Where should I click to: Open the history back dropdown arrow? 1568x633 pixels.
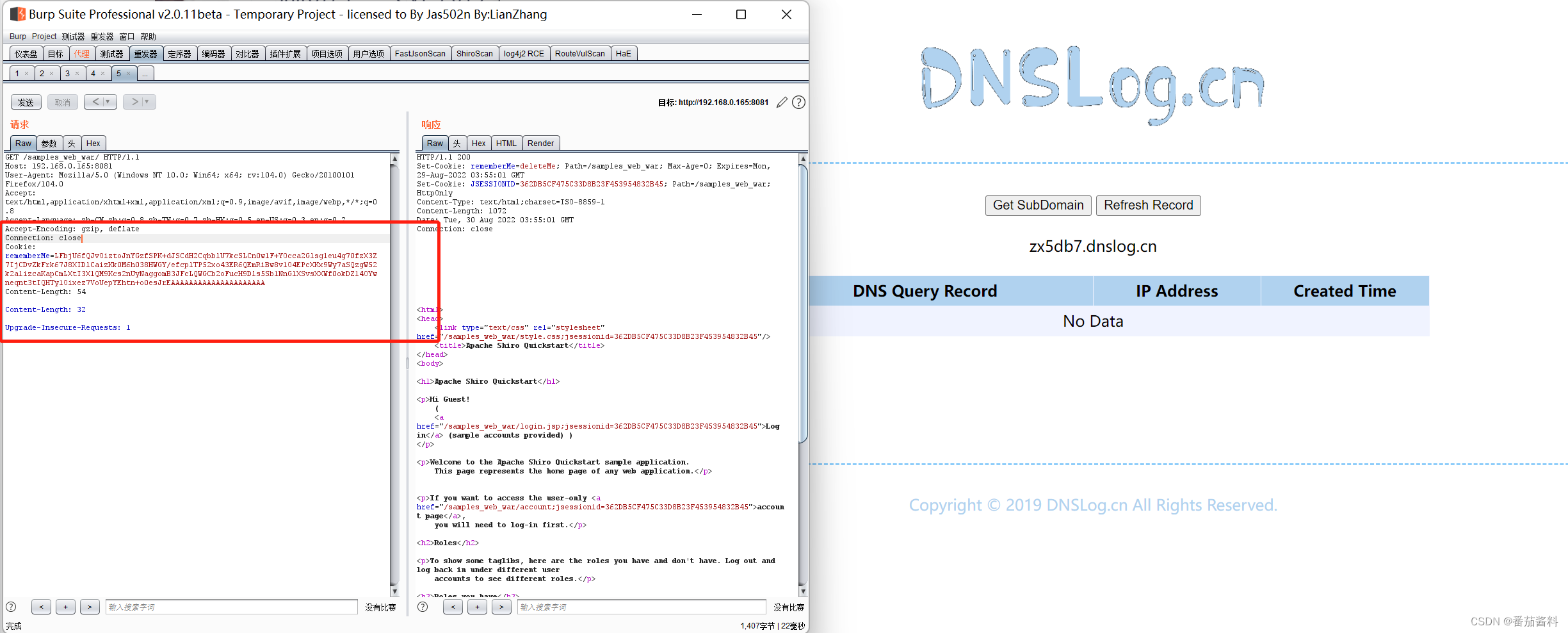pos(108,102)
